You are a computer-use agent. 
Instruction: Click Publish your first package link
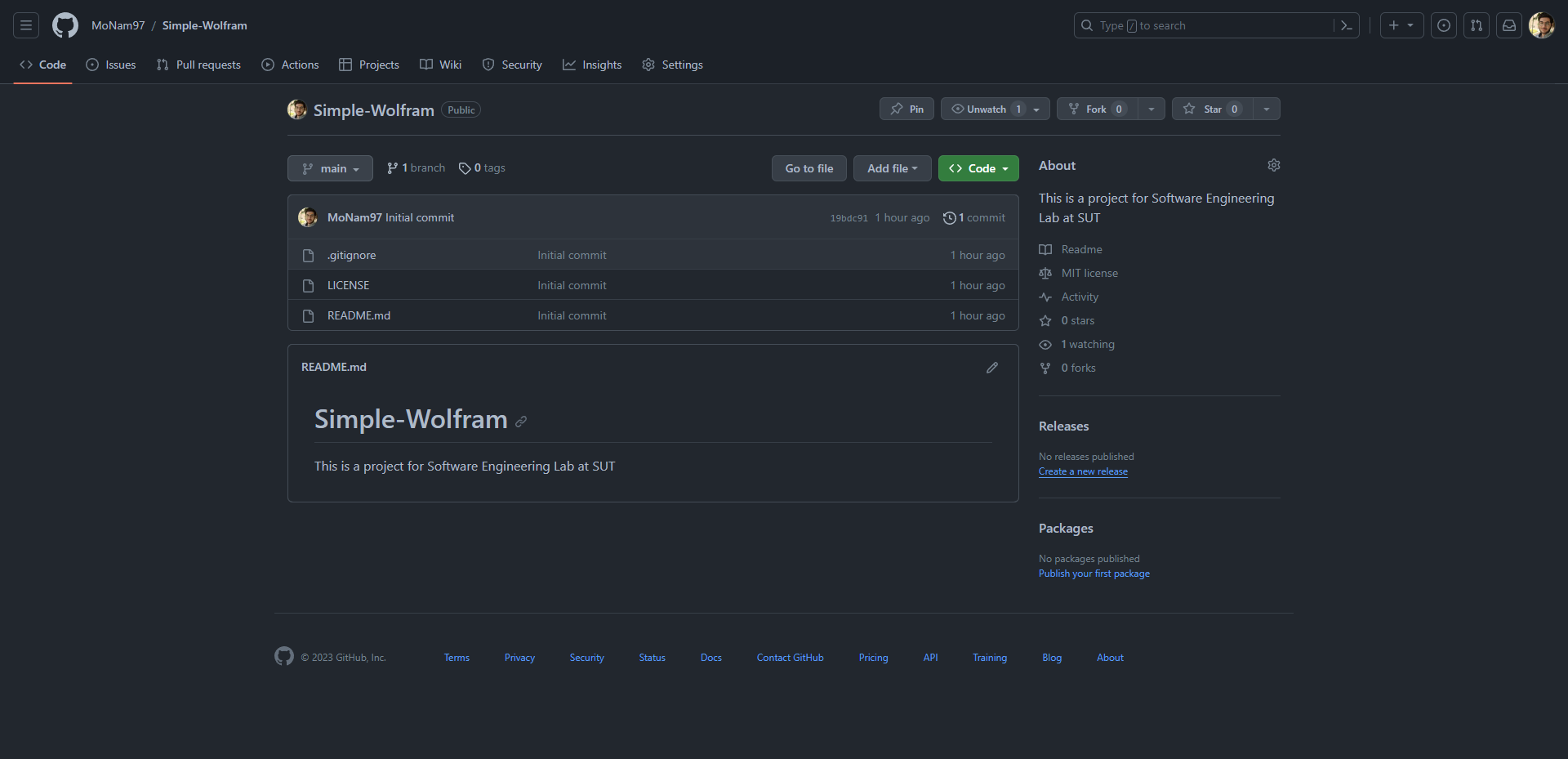point(1094,574)
